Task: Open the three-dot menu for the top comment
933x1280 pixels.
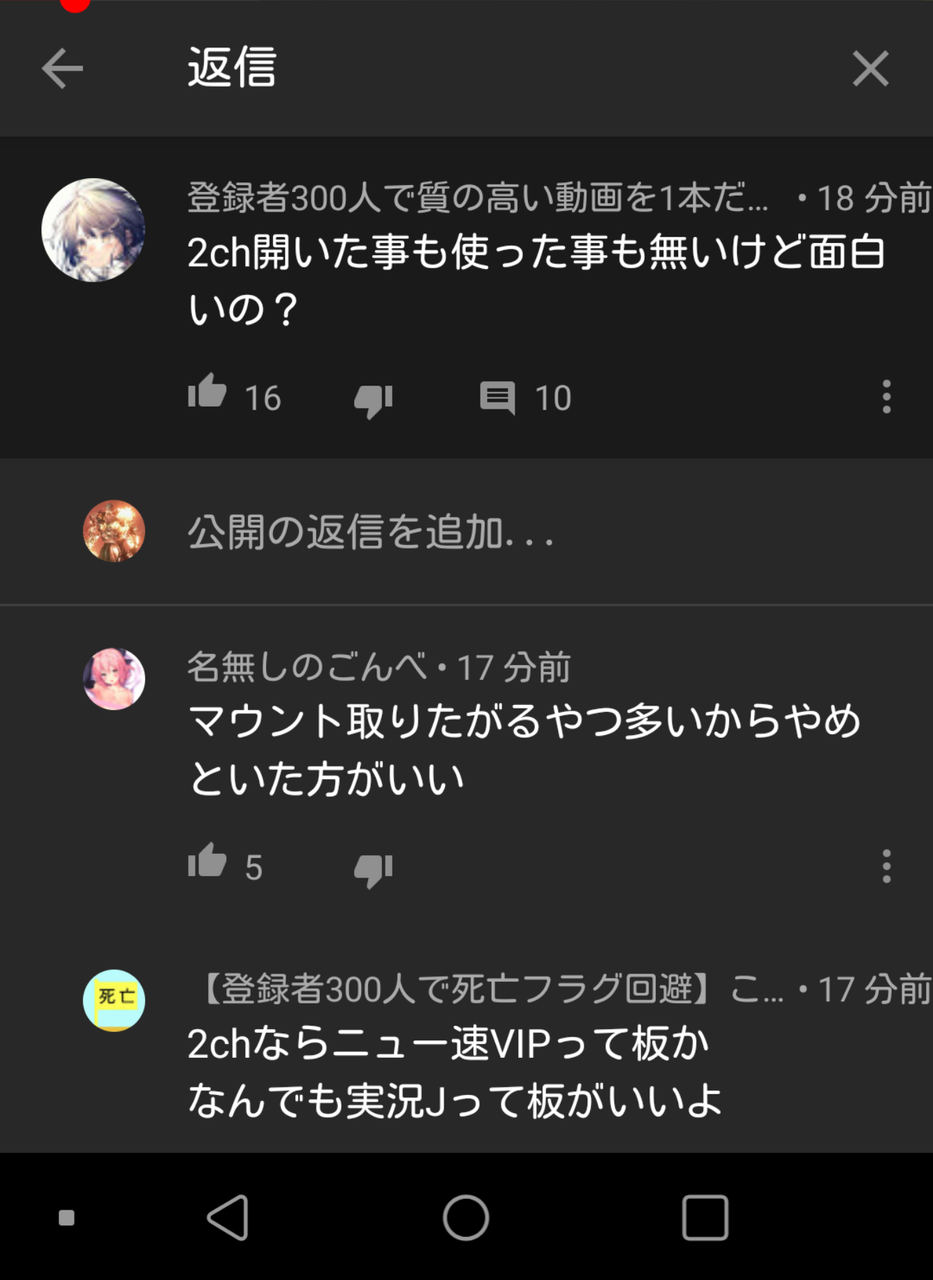Action: 886,397
